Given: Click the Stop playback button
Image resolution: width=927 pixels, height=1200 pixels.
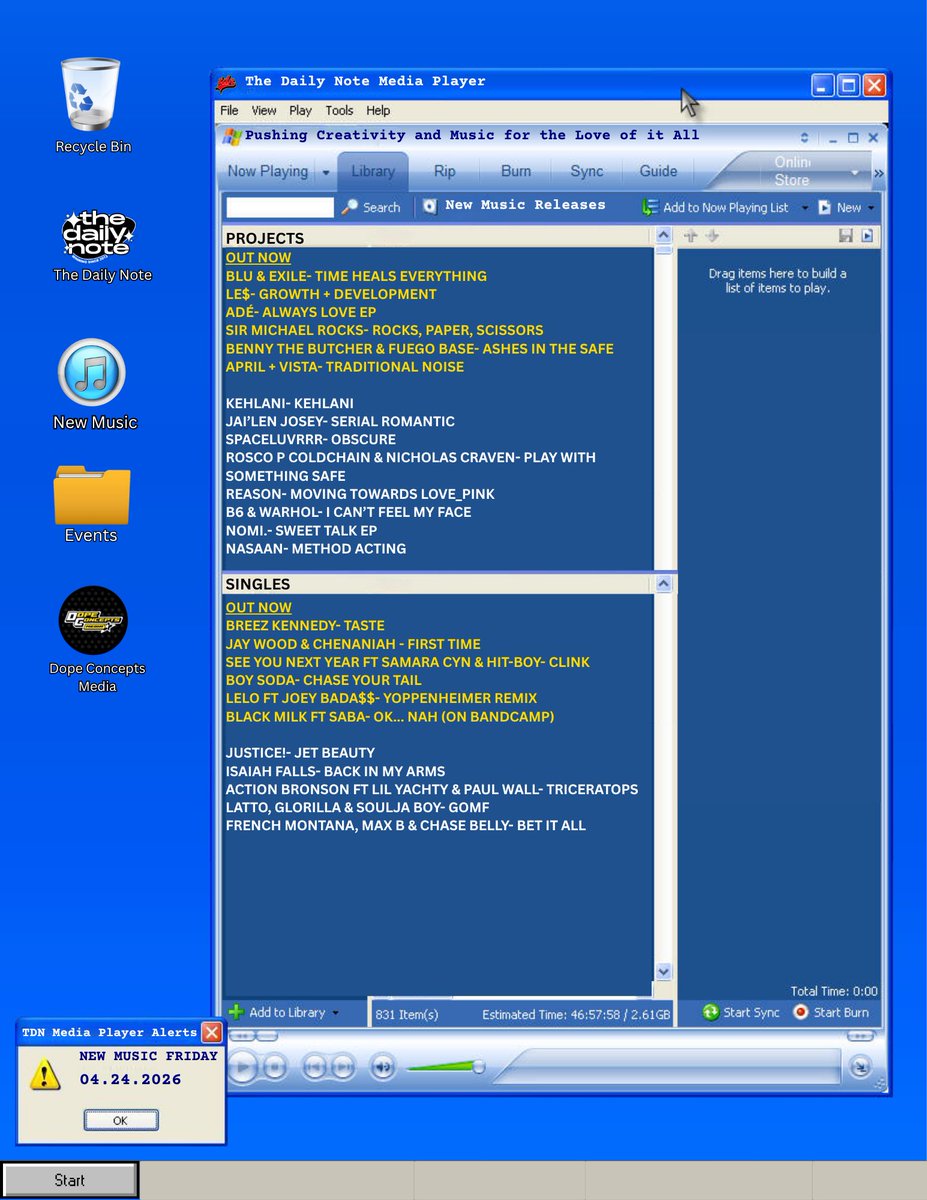Looking at the screenshot, I should (x=274, y=1068).
